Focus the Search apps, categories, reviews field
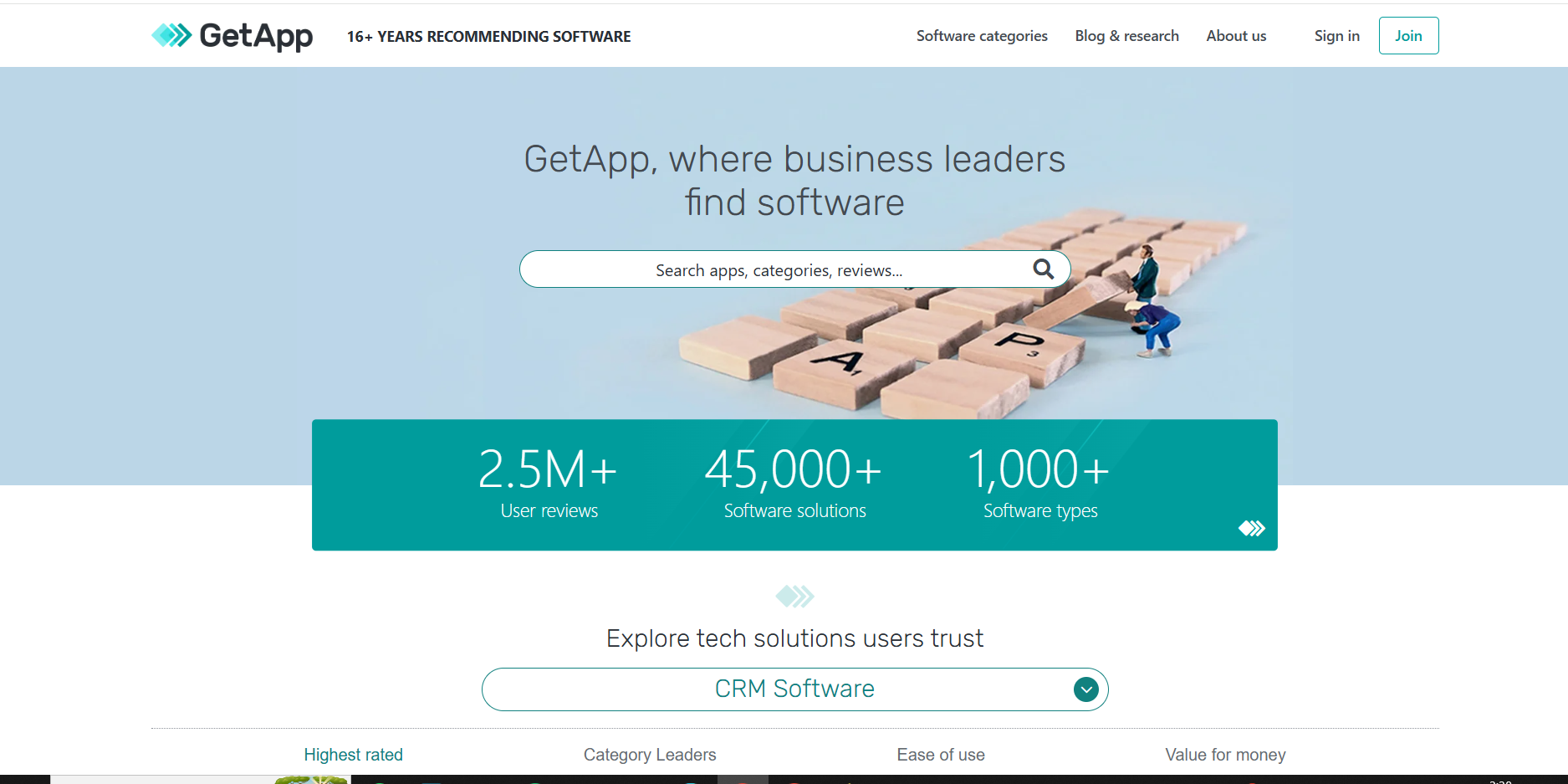The width and height of the screenshot is (1568, 784). tap(778, 270)
